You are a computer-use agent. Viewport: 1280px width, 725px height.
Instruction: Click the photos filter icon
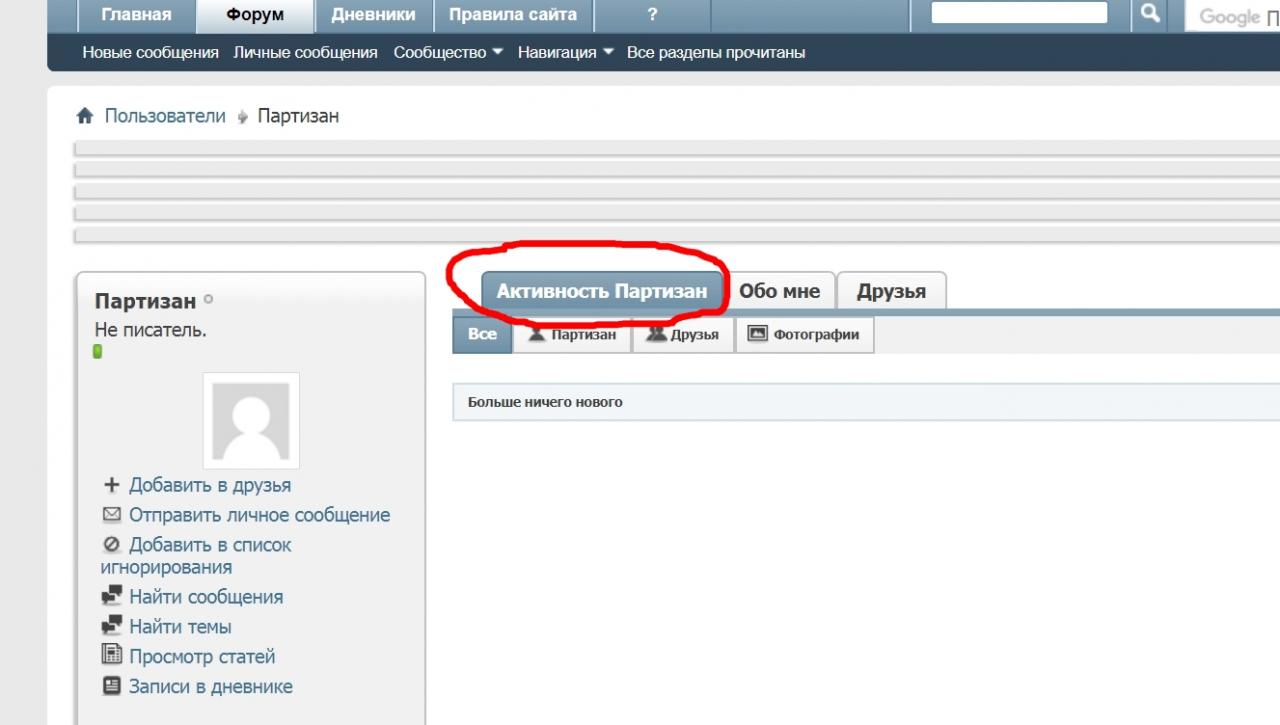pos(757,334)
